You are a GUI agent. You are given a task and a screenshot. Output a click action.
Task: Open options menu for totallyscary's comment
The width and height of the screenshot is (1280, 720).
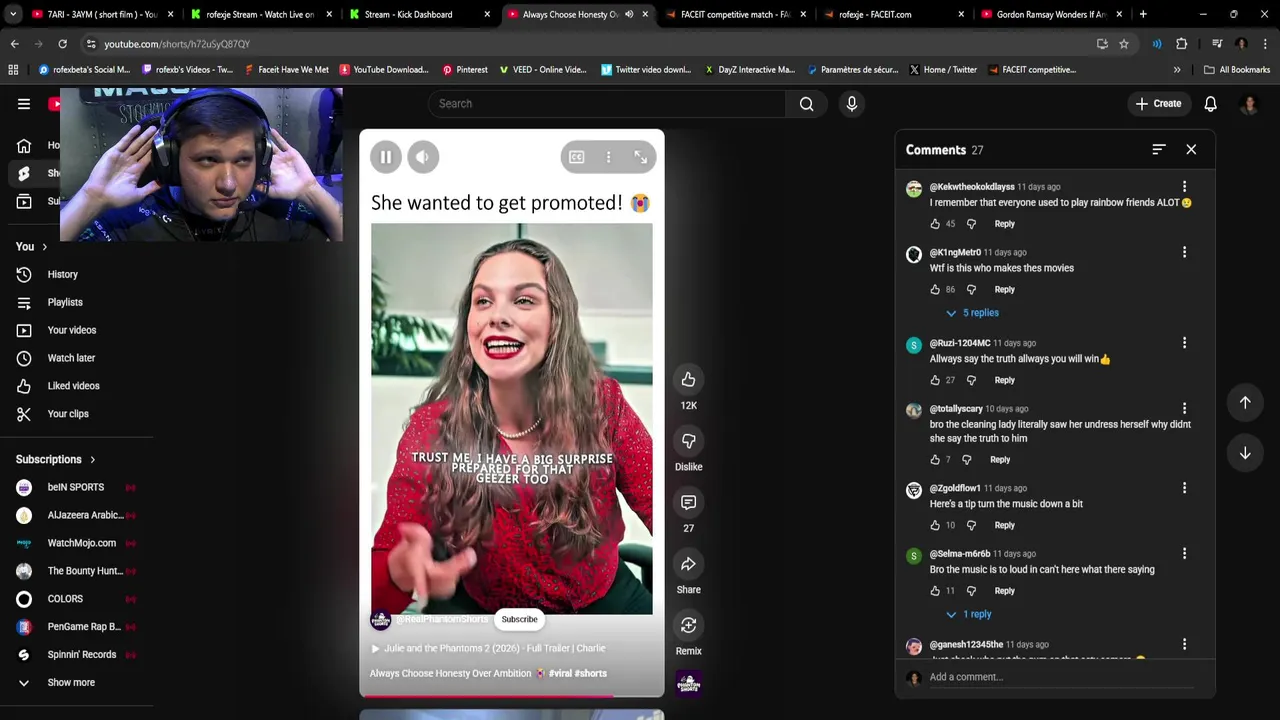click(x=1184, y=408)
